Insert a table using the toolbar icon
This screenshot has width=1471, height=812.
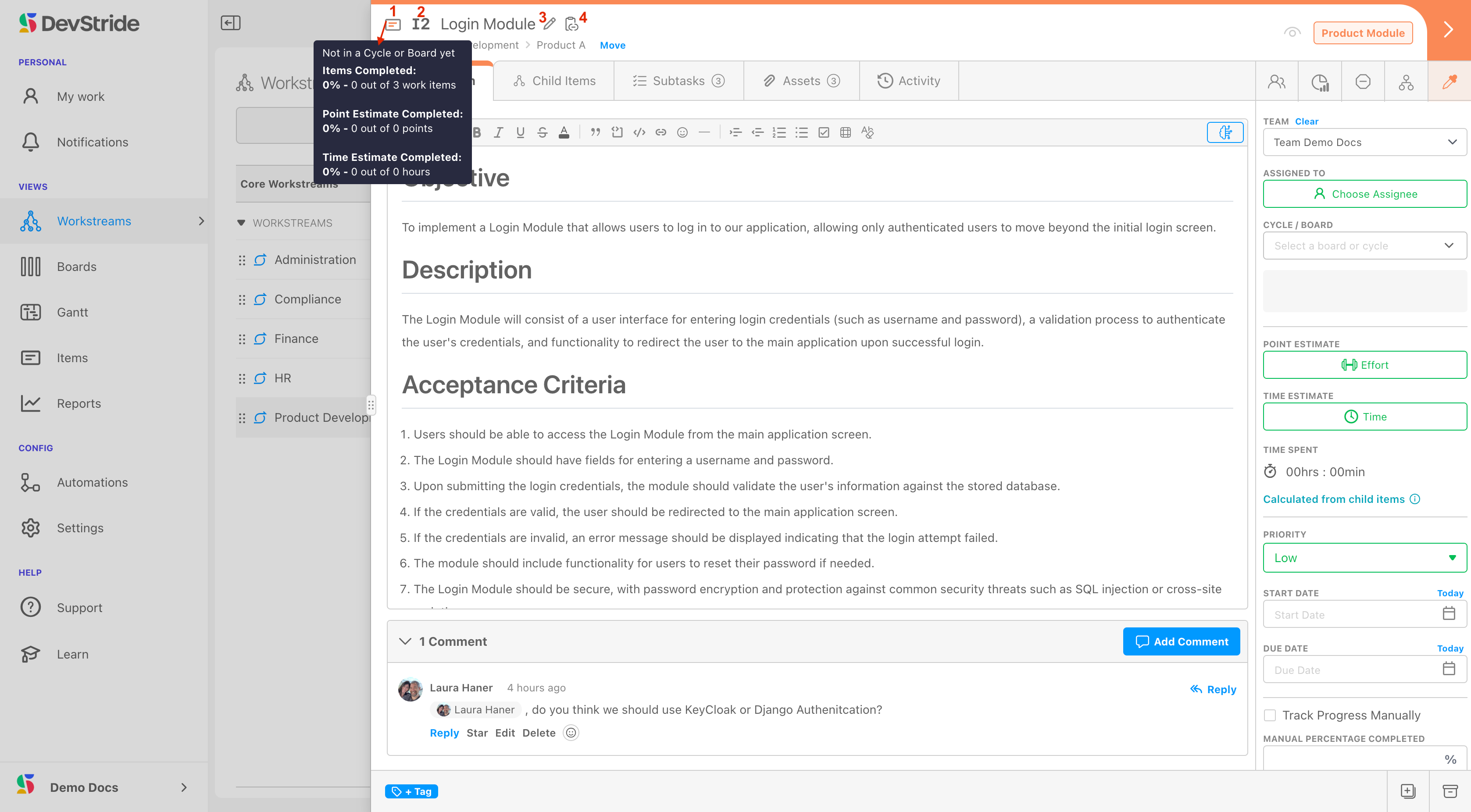coord(845,132)
